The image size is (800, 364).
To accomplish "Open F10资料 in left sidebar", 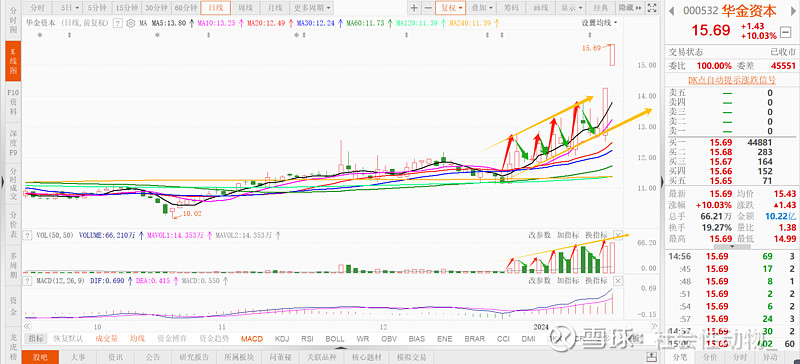I will point(12,101).
